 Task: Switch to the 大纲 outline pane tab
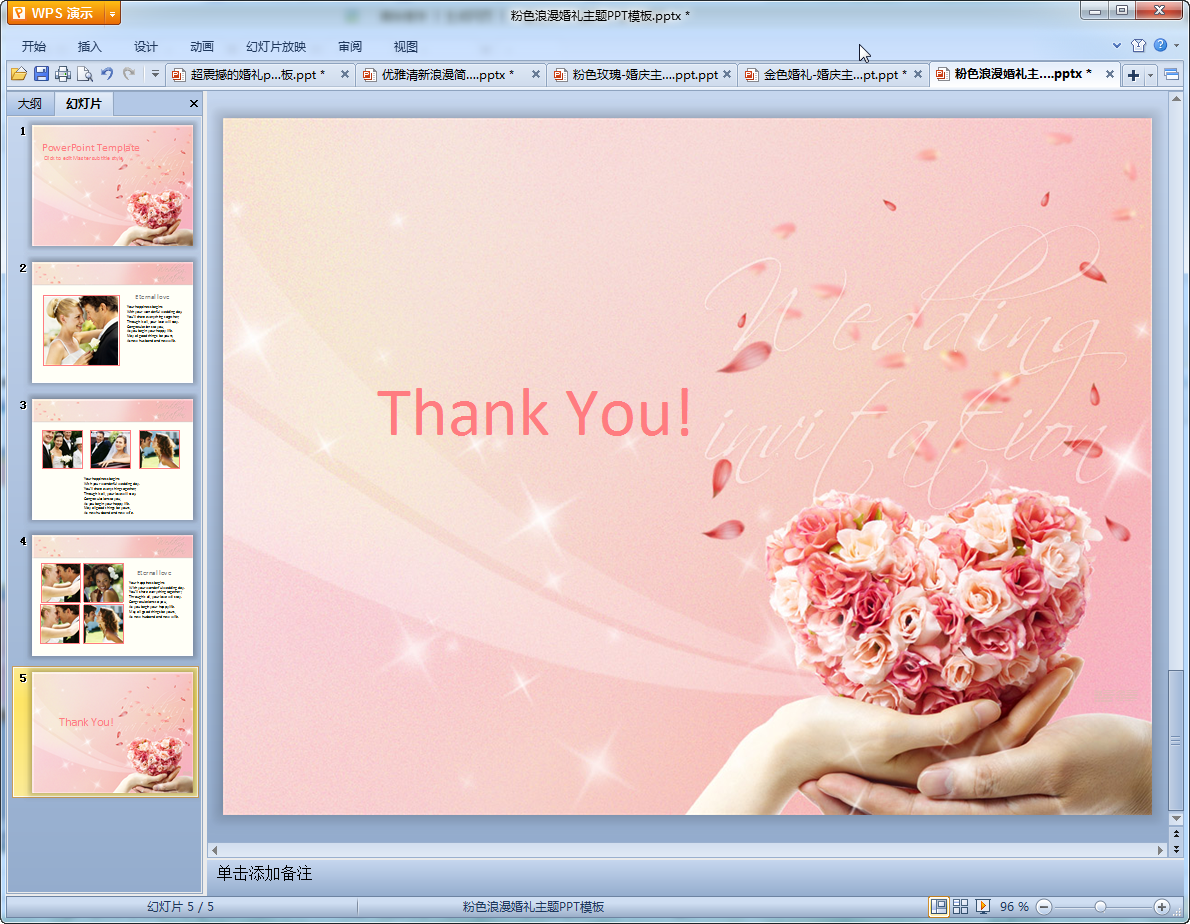tap(30, 104)
